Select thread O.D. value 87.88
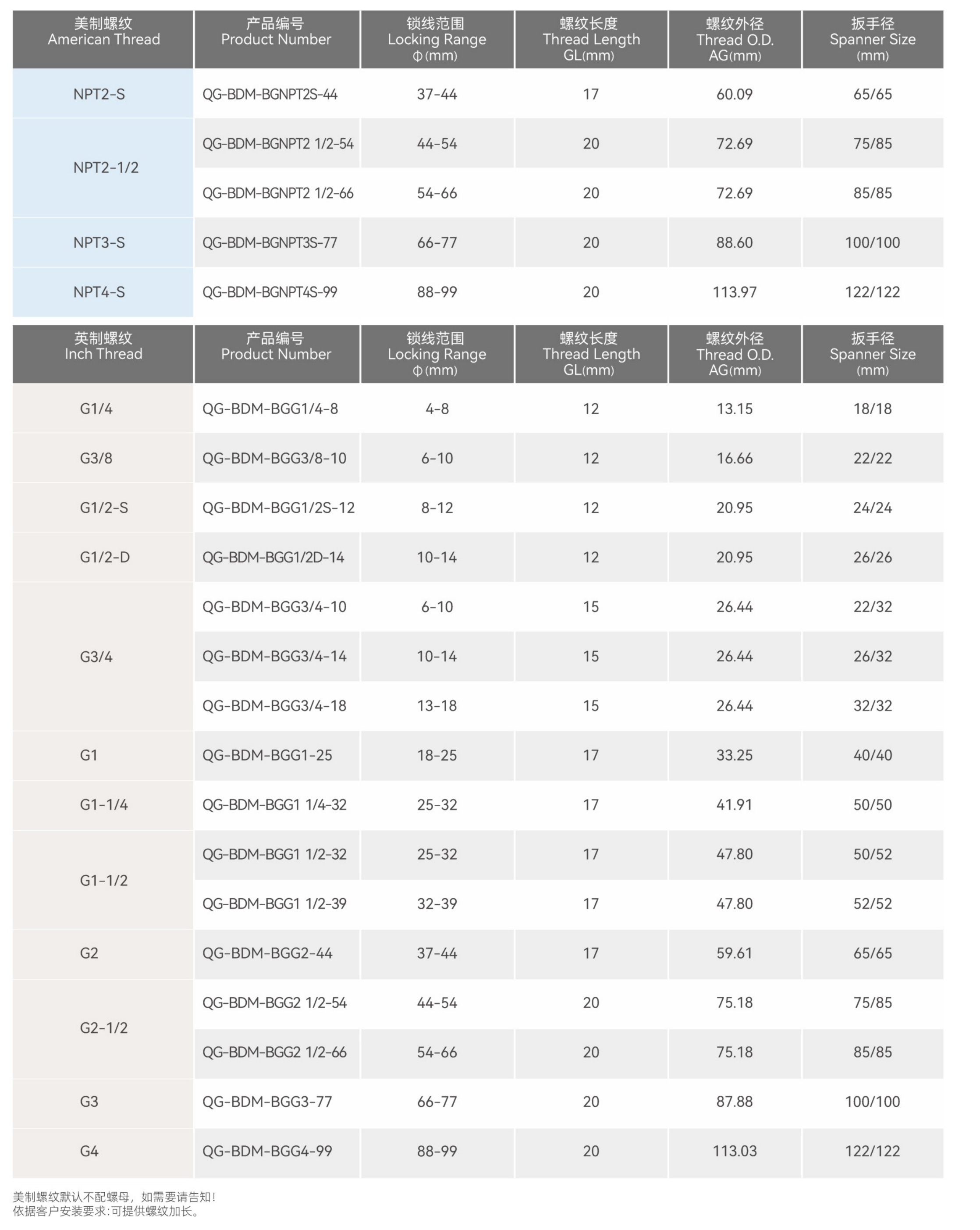Viewport: 980px width, 1230px height. point(734,1102)
